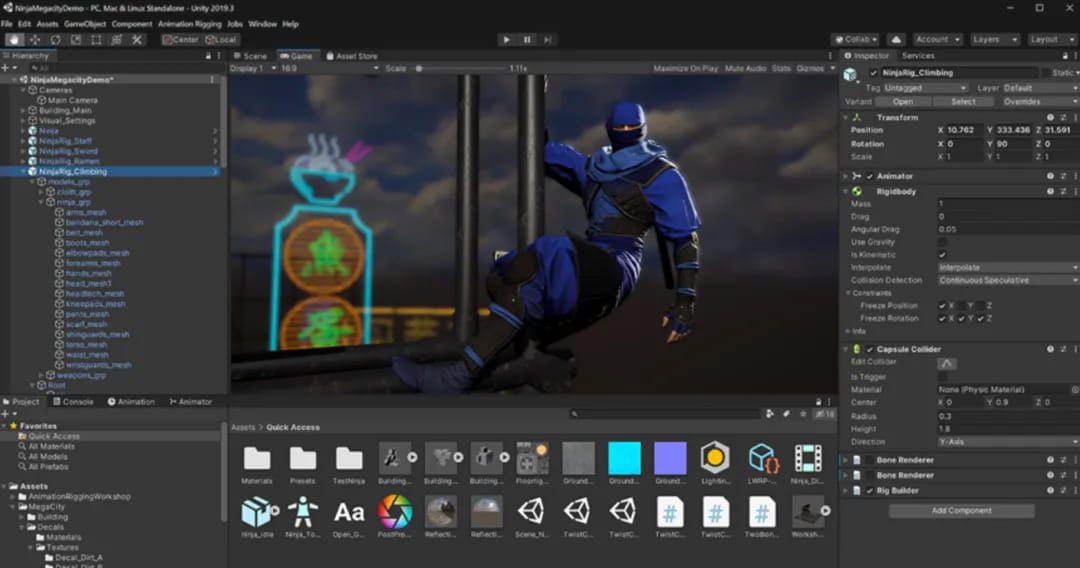Click the Edit Collider icon button
Screen dimensions: 1080x568
947,363
